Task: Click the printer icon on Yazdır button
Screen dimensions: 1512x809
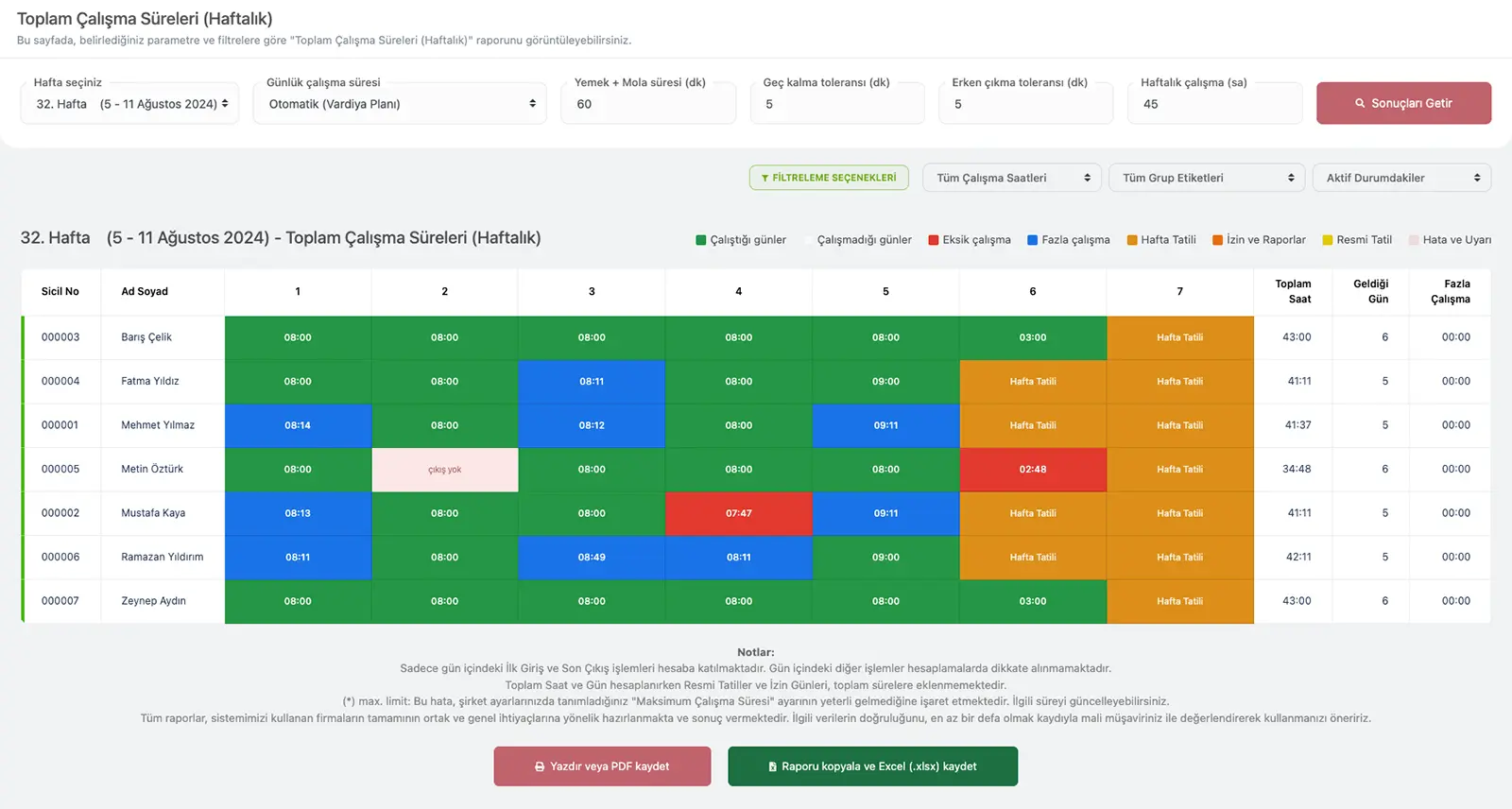Action: pyautogui.click(x=540, y=766)
